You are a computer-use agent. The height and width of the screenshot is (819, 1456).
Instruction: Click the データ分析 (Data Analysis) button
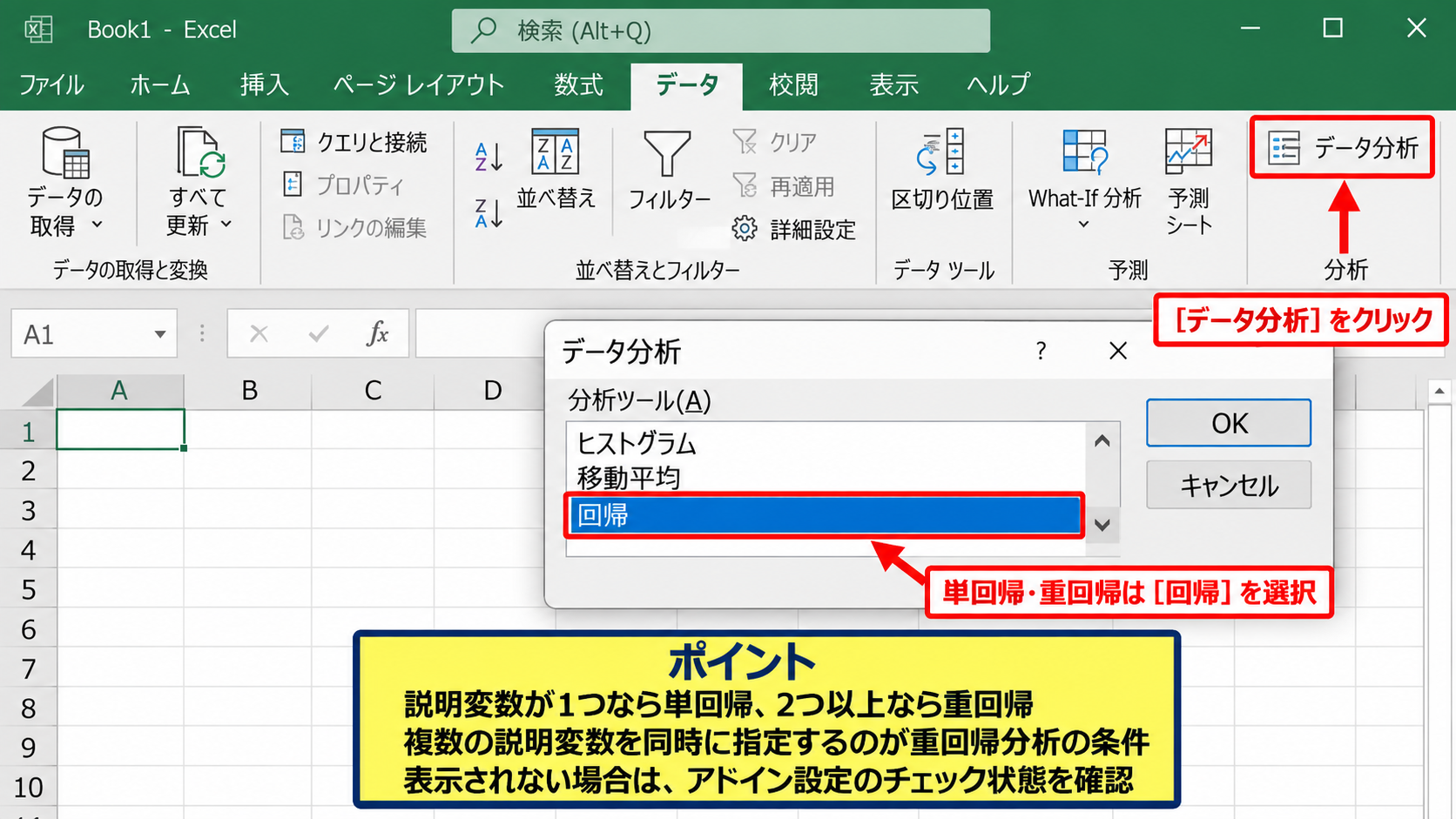tap(1343, 148)
